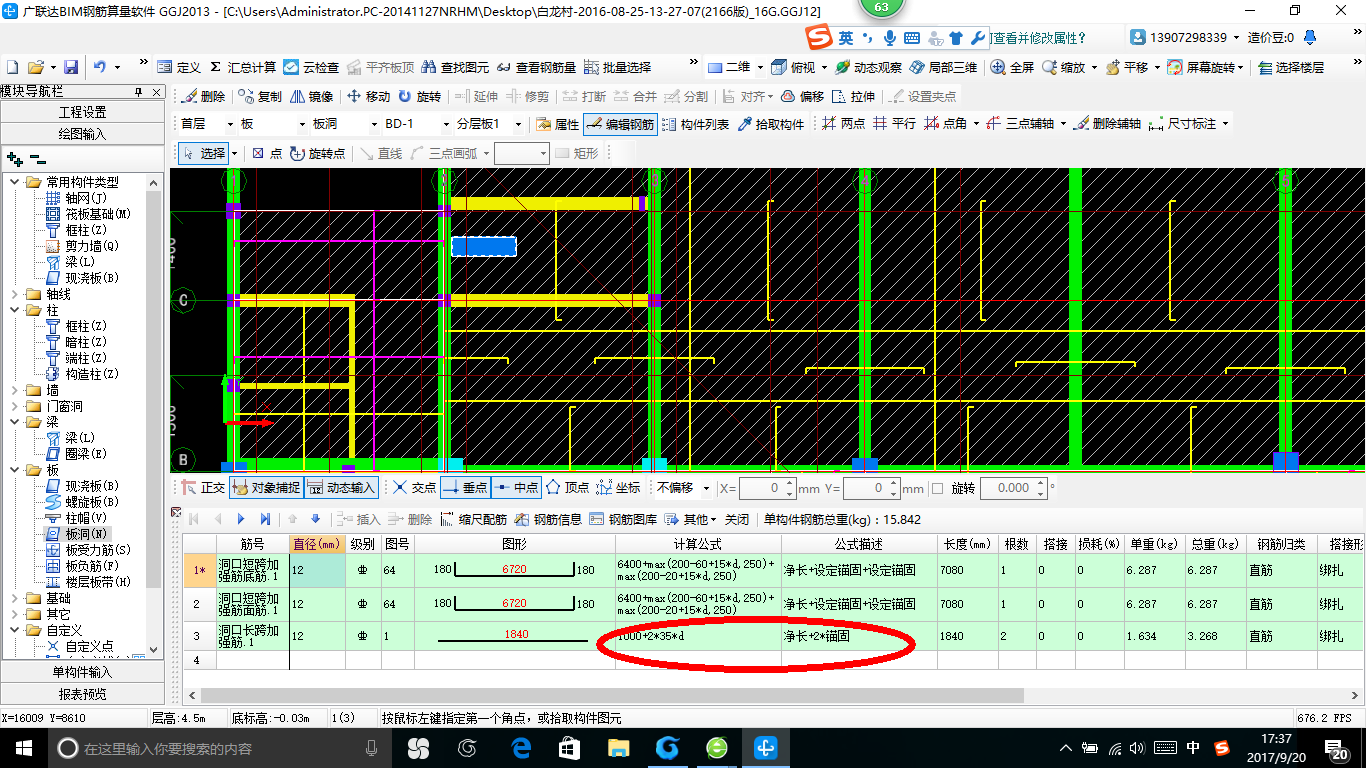Select the 平移 pan tool
The height and width of the screenshot is (768, 1366).
[1128, 67]
